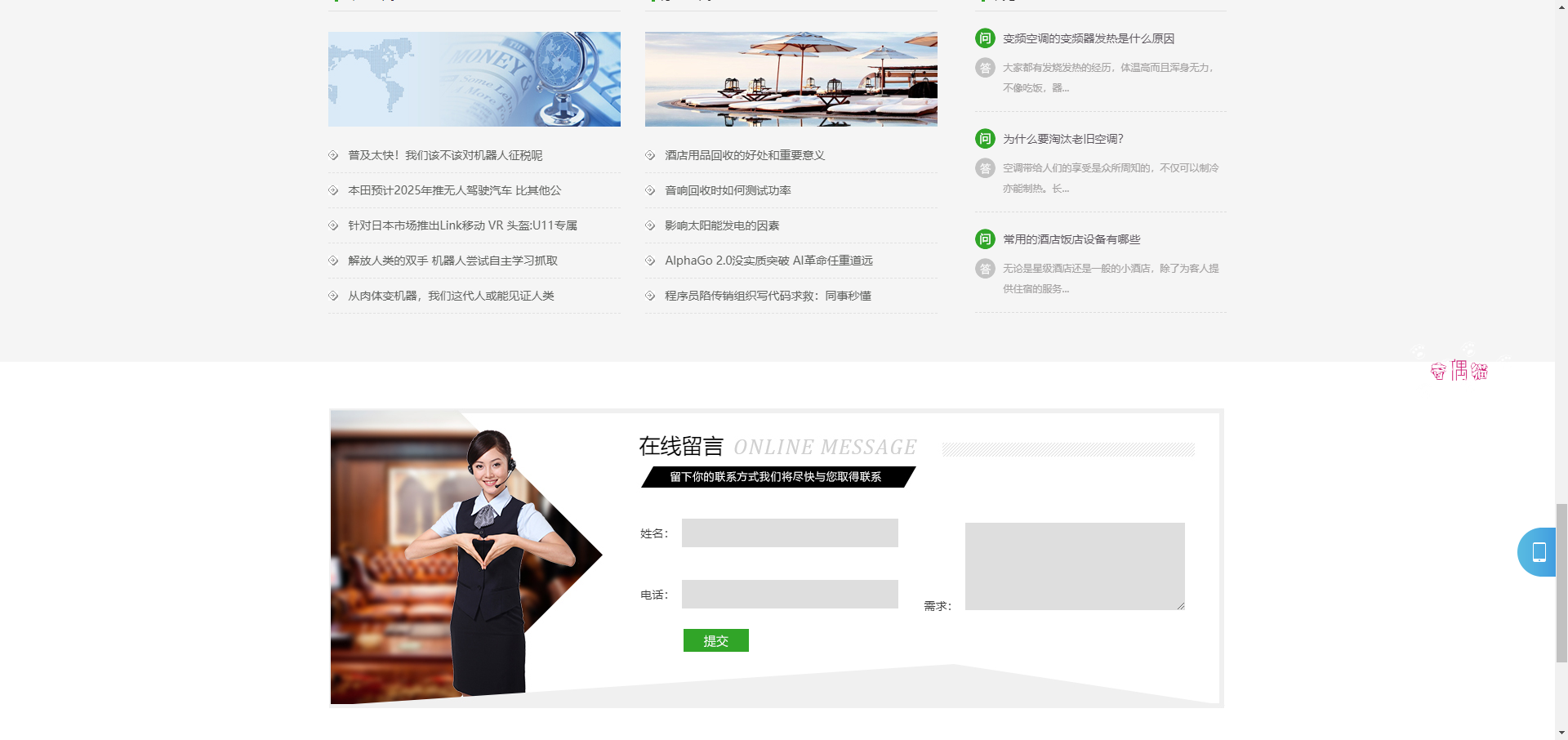The width and height of the screenshot is (1568, 740).
Task: Click diamond bullet beside AlphaGo 2.0 article
Action: click(x=650, y=261)
